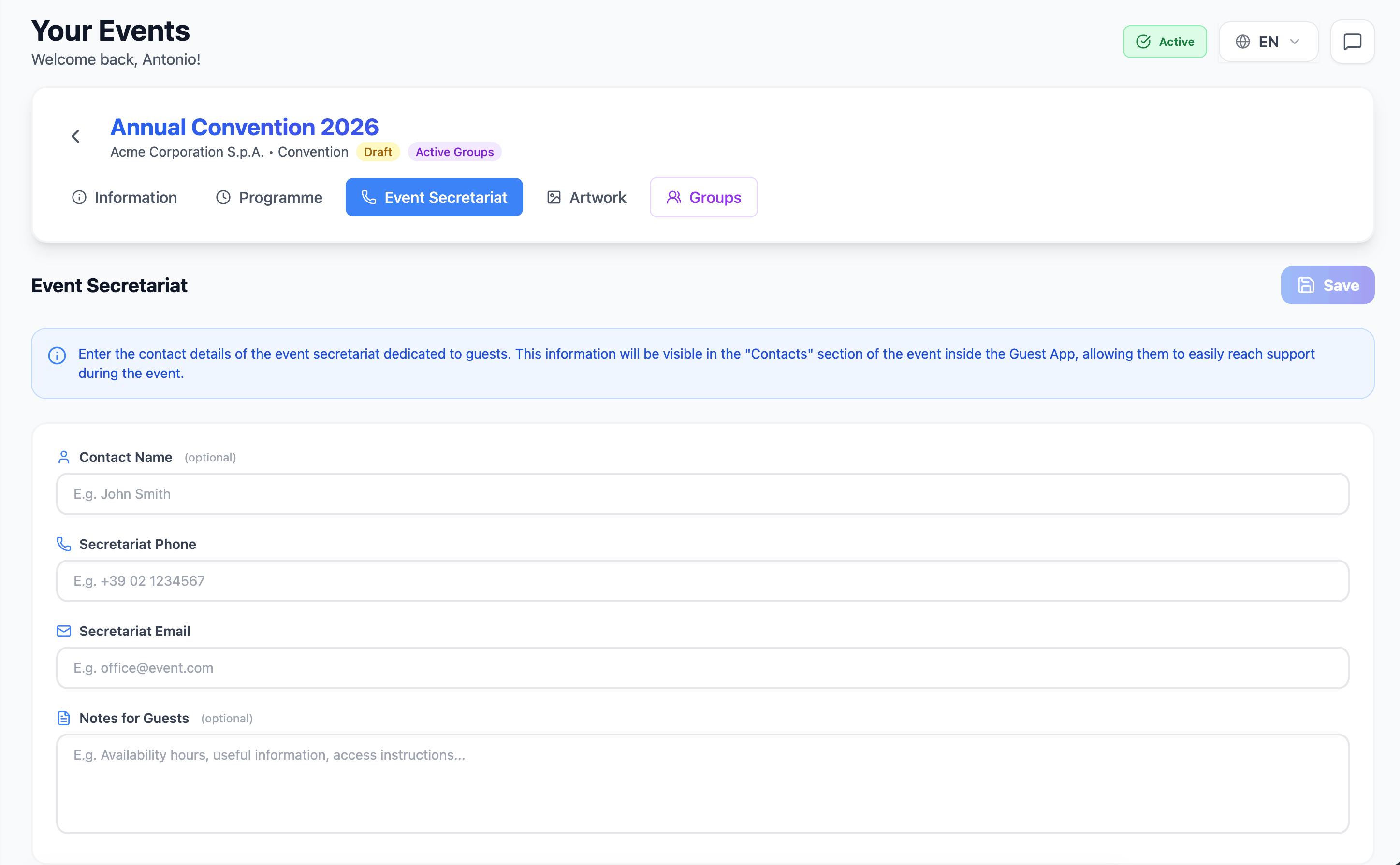Open the chat messages icon

1352,42
